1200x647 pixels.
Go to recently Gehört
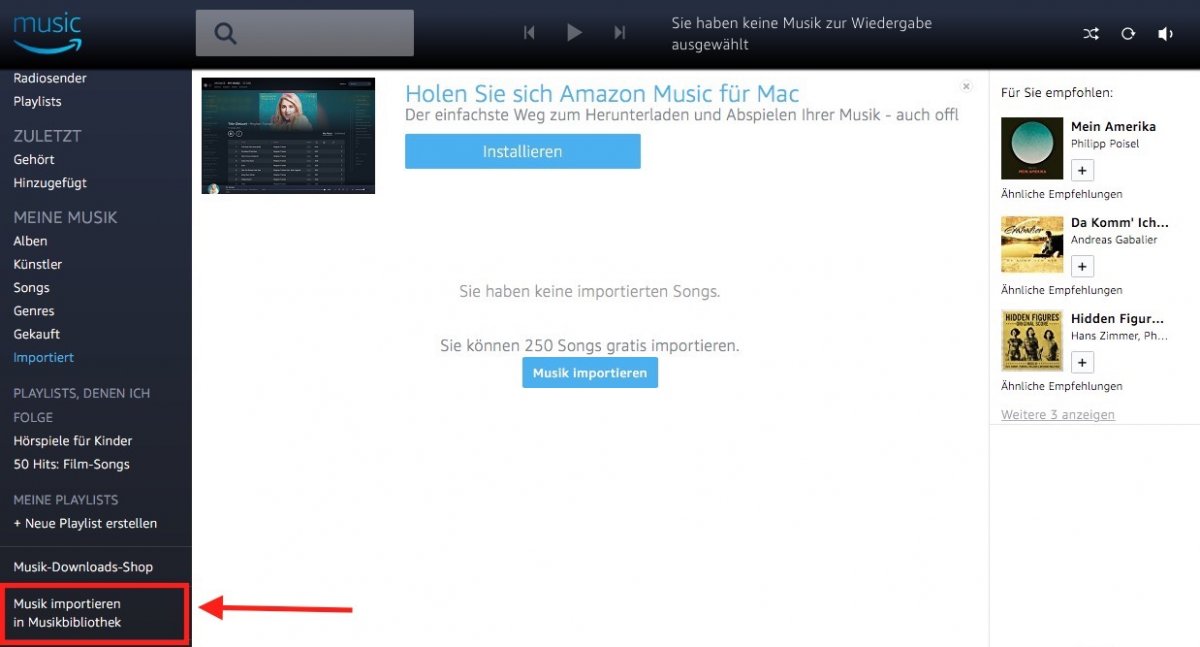34,160
